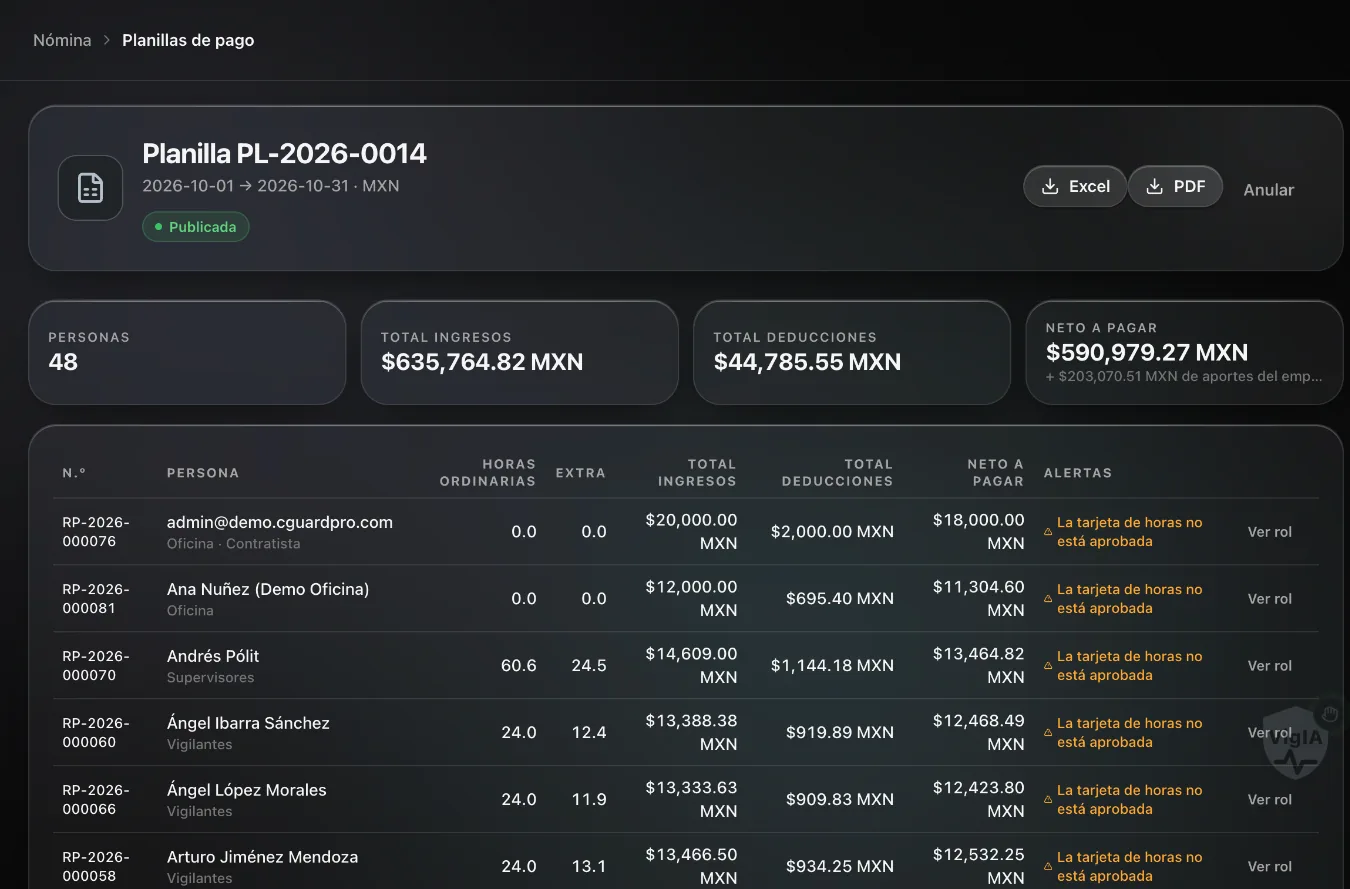Click the Neto a Pagar summary card
1350x889 pixels.
pos(1184,353)
